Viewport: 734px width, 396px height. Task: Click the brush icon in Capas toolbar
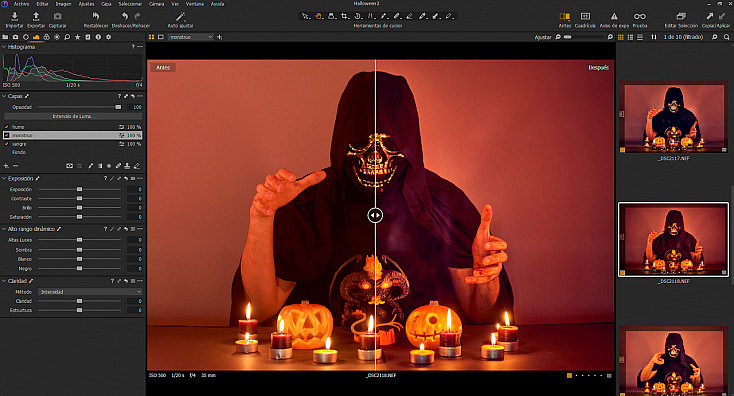[91, 166]
